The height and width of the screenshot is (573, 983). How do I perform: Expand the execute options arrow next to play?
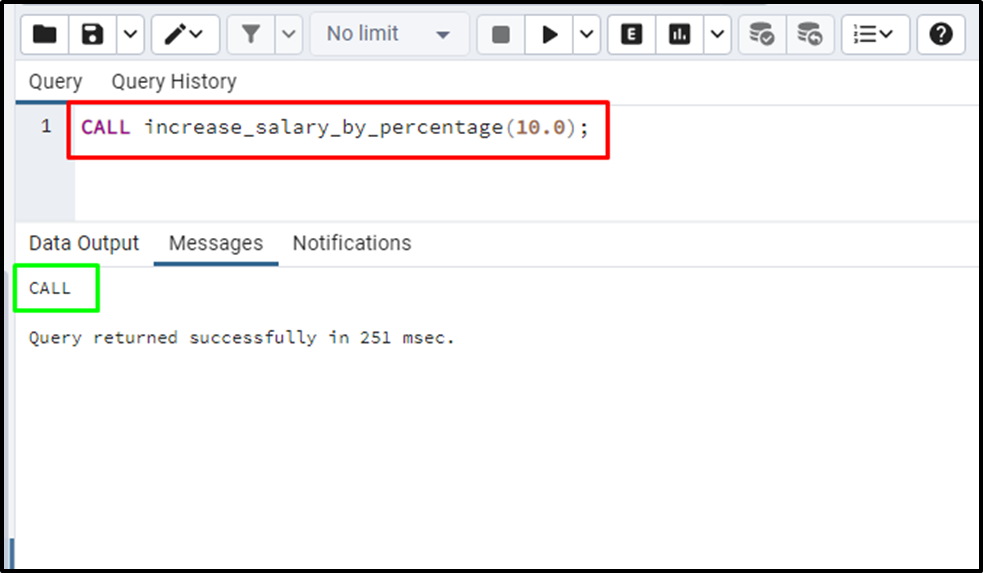coord(586,34)
